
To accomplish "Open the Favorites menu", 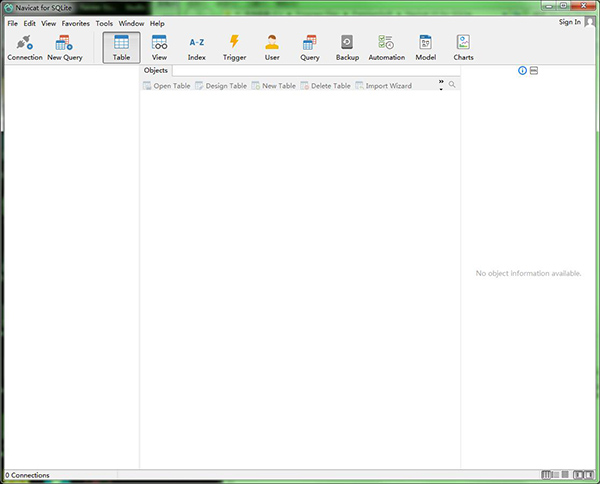I will (x=76, y=23).
